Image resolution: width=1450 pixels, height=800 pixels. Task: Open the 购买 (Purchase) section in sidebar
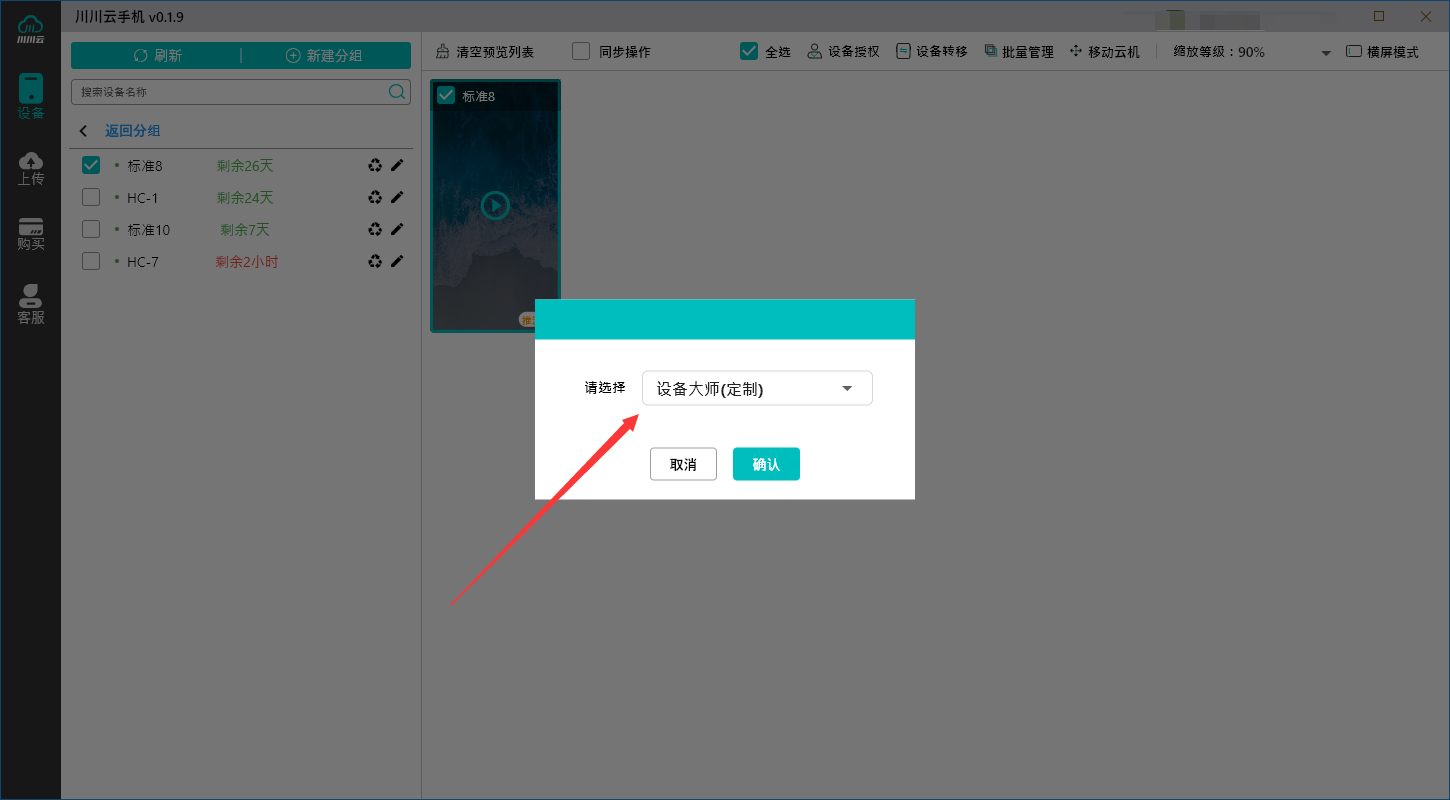30,235
